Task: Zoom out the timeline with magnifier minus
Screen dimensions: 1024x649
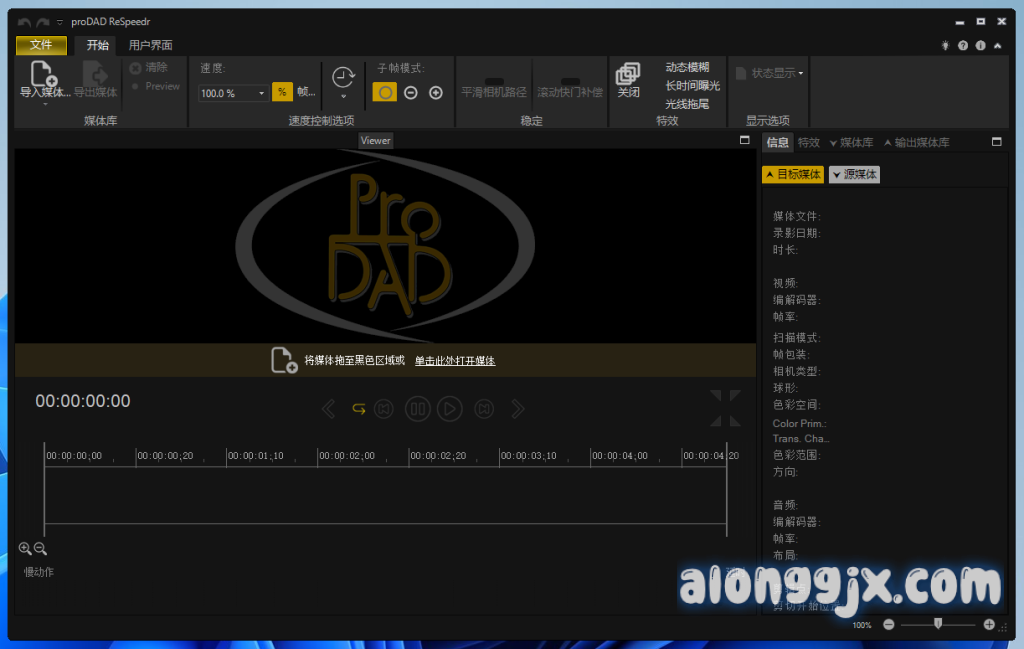Action: click(x=41, y=548)
